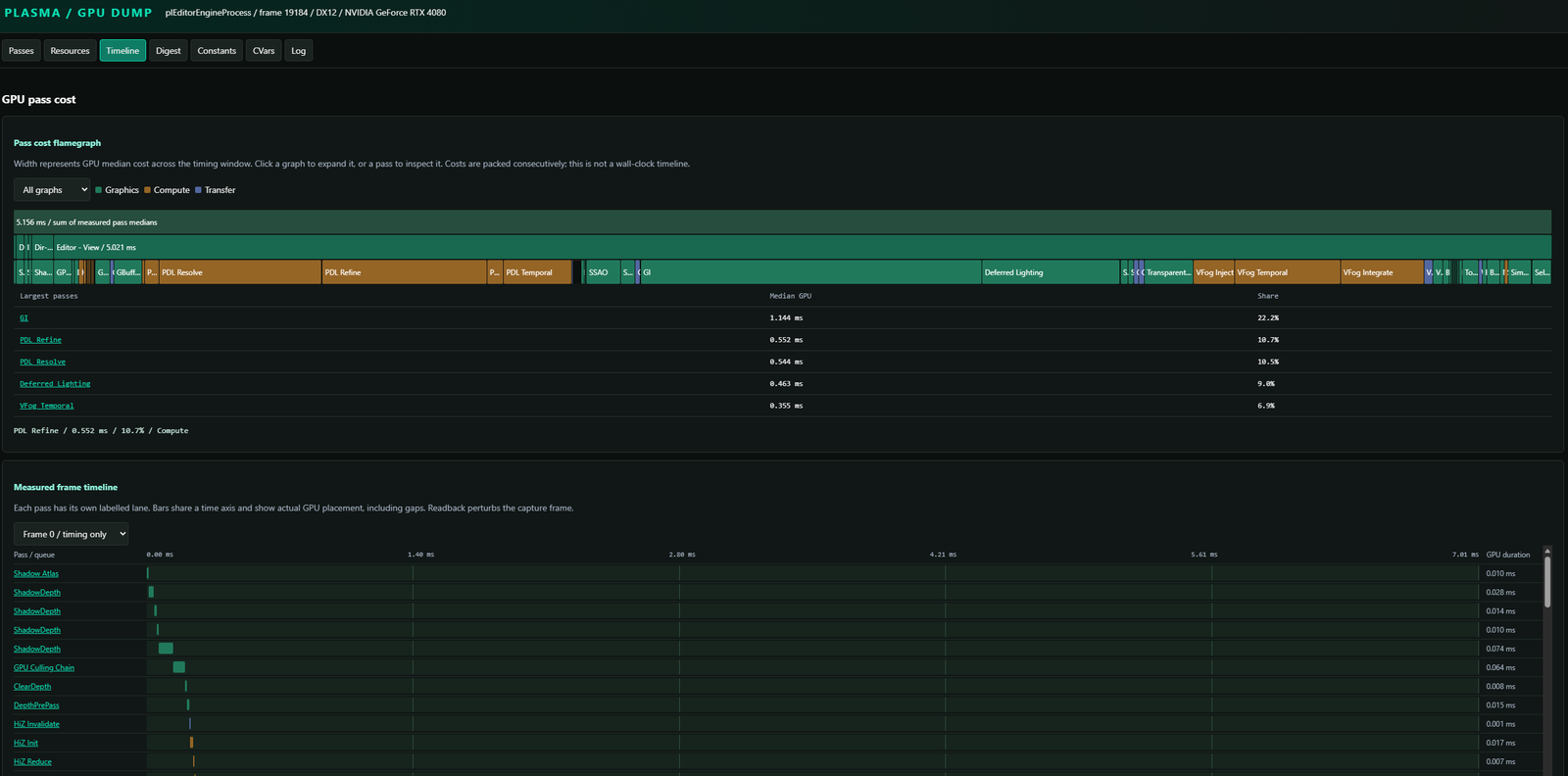Screen dimensions: 1568x776
Task: Open the Resources tab
Action: (70, 51)
